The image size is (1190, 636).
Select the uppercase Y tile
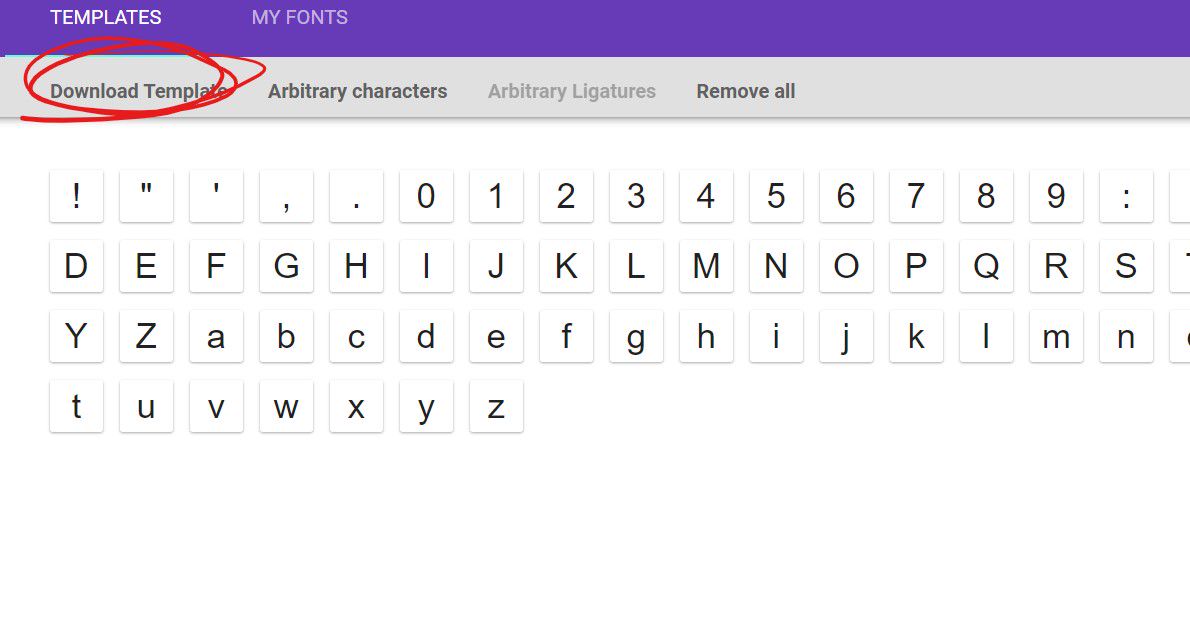tap(76, 336)
